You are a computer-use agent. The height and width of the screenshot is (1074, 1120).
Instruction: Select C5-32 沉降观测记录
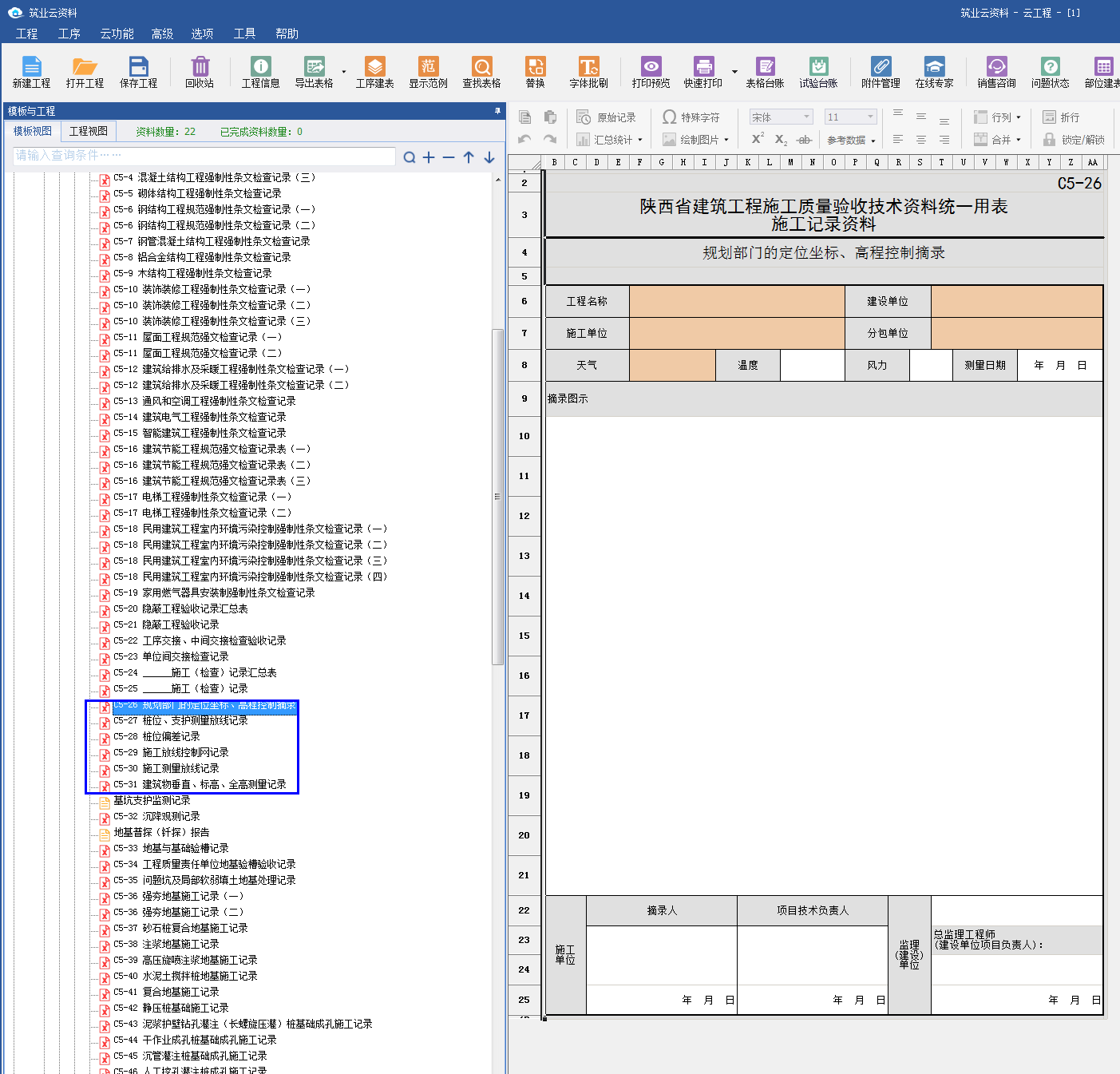[156, 816]
